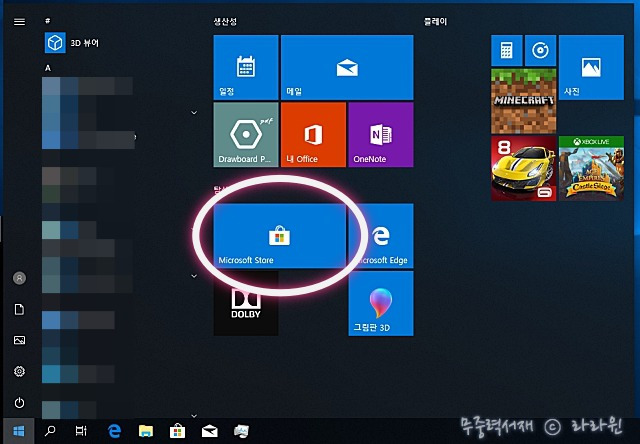Open the 메일 tile

(x=347, y=67)
